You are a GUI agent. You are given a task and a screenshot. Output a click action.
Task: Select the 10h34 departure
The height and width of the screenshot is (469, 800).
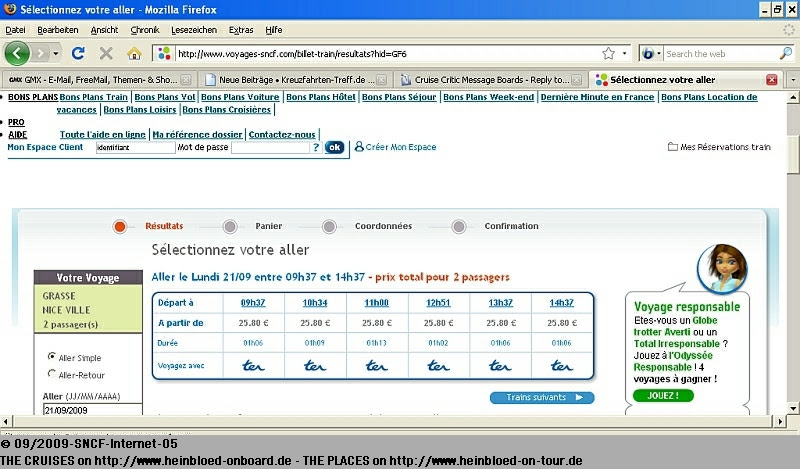(315, 303)
